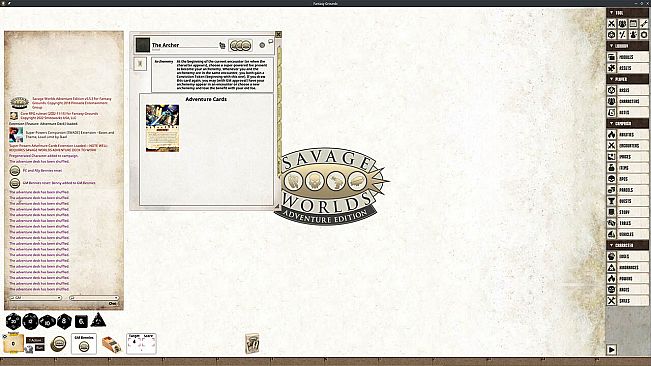651x366 pixels.
Task: Click the link icon beside The Archer
Action: (222, 45)
